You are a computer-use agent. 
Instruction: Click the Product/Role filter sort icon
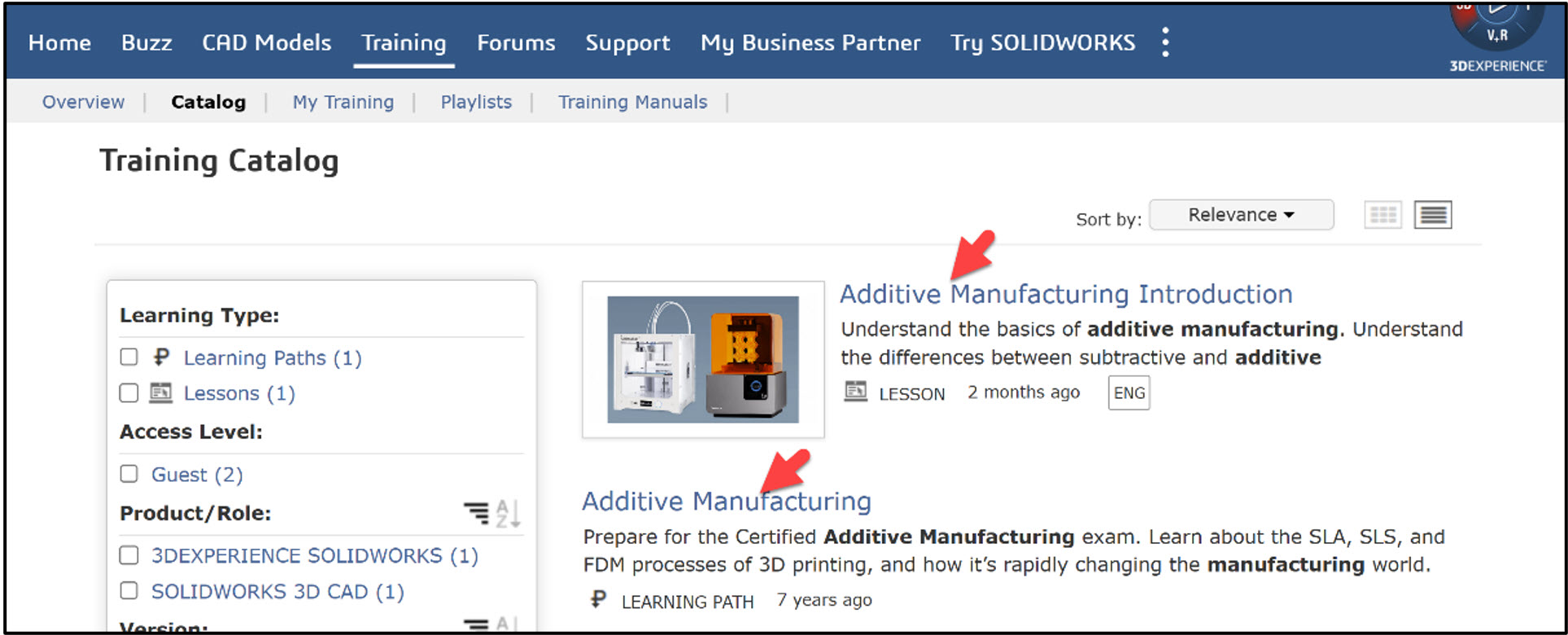pos(477,513)
